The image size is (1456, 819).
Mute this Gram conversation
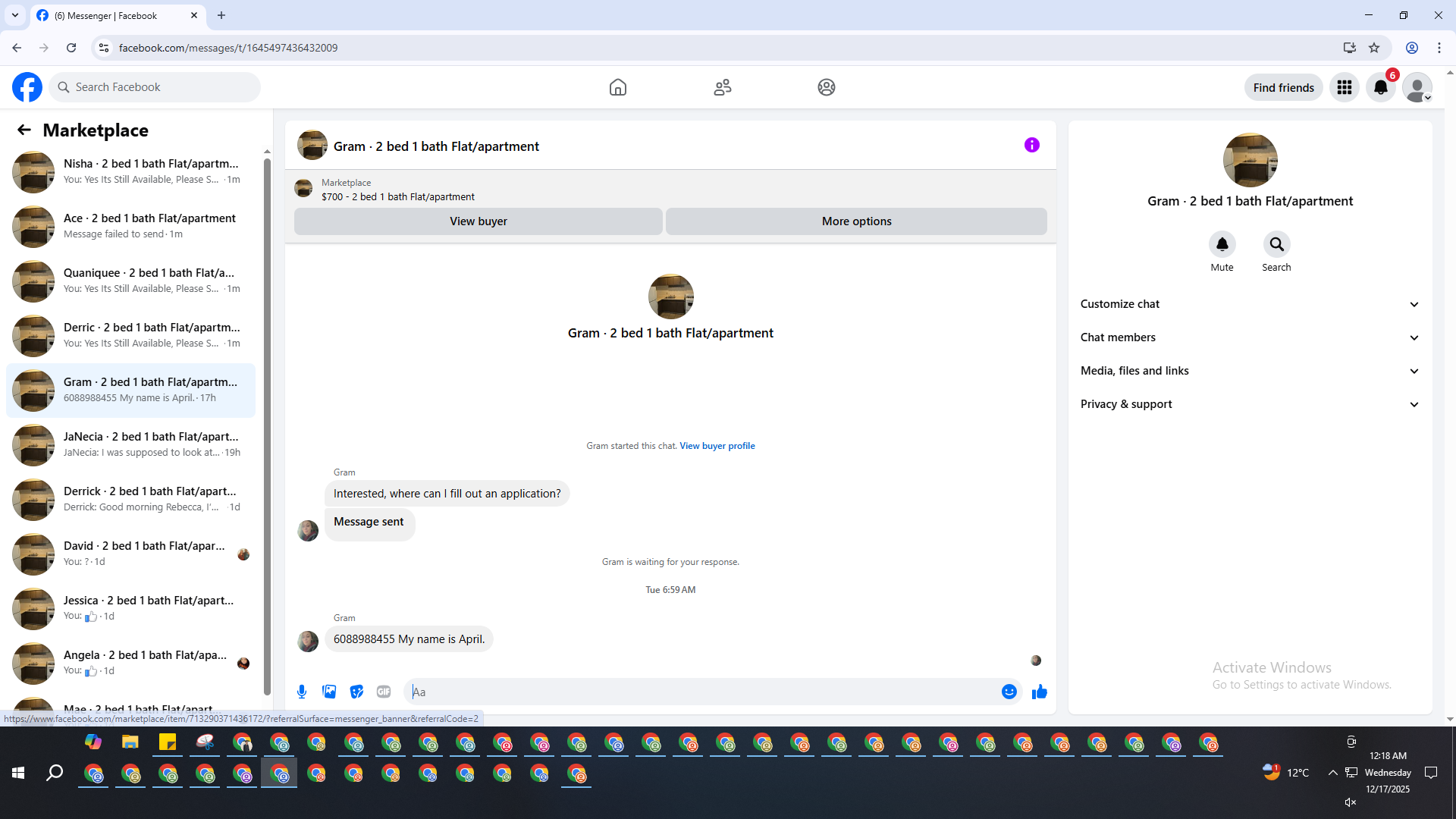coord(1222,244)
